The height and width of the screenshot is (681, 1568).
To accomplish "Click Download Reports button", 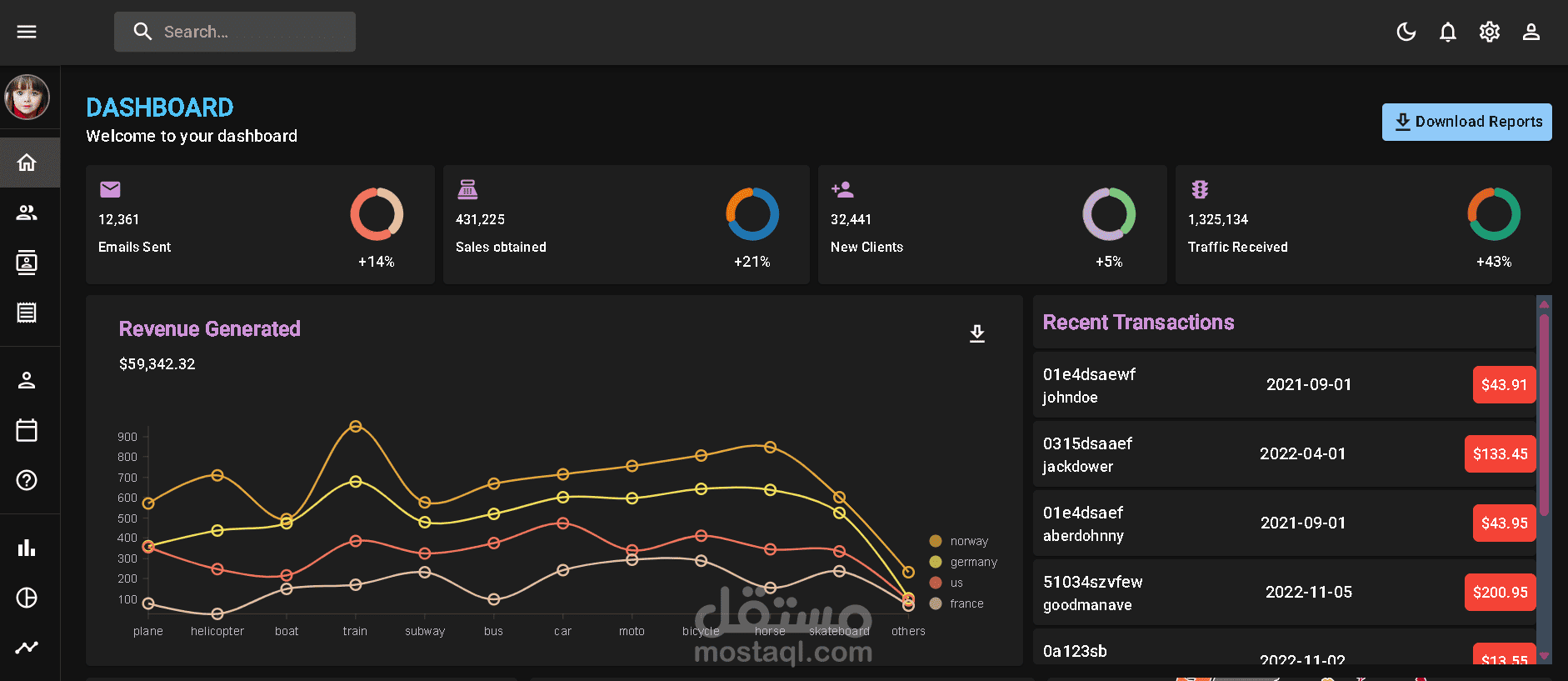I will pyautogui.click(x=1466, y=122).
